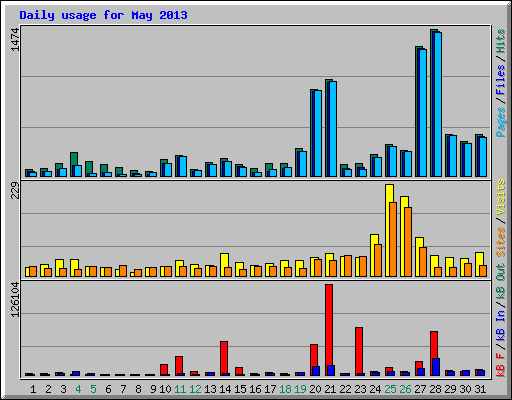Click the 229 visits axis value
This screenshot has width=512, height=400.
click(x=15, y=191)
